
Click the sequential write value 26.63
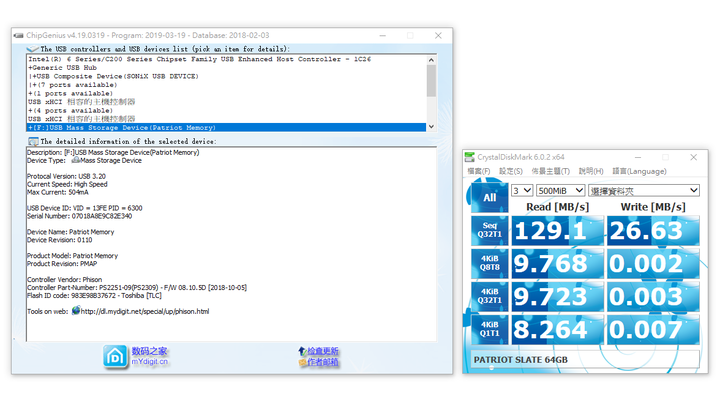point(653,230)
